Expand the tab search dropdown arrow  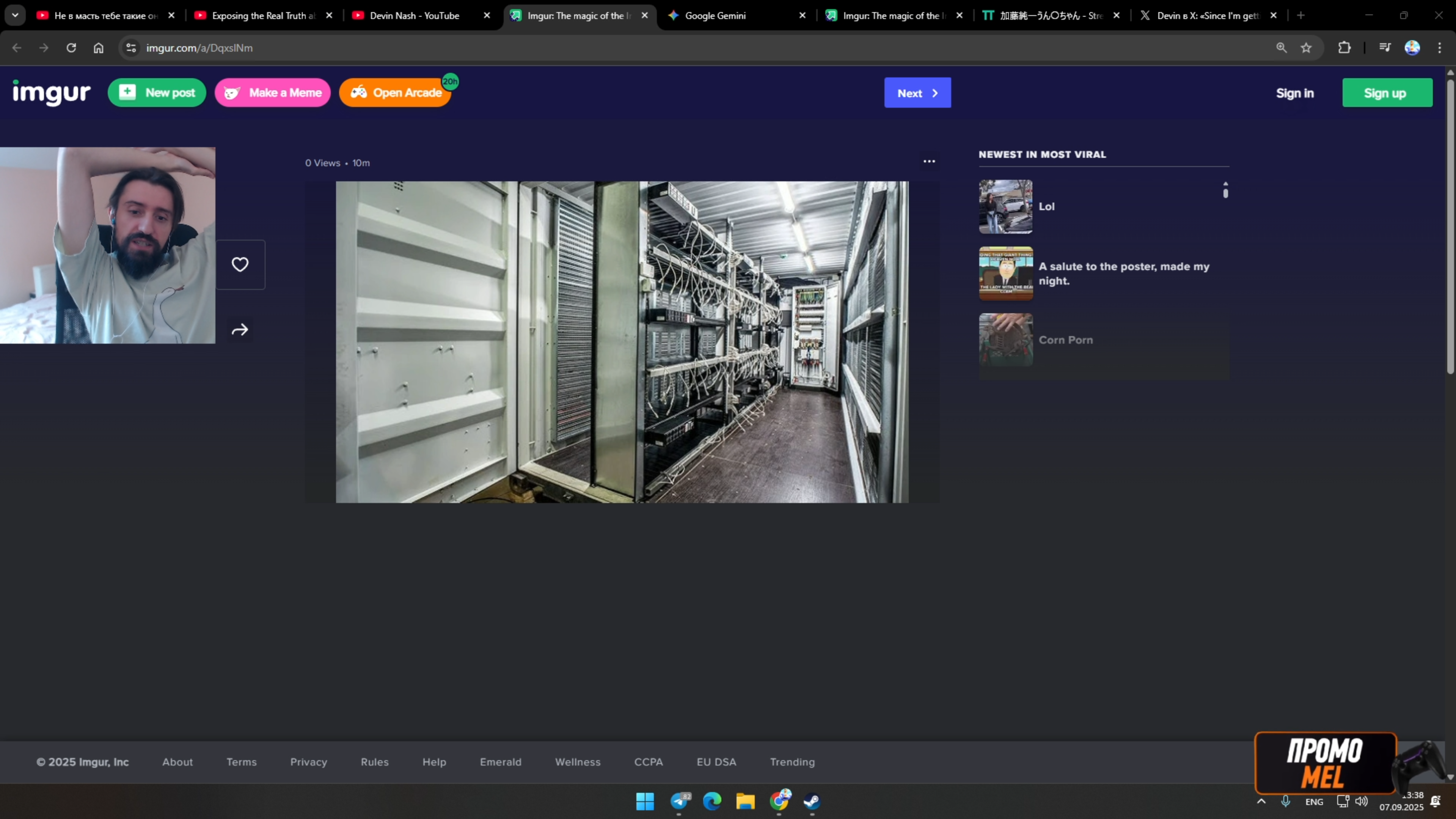(15, 15)
